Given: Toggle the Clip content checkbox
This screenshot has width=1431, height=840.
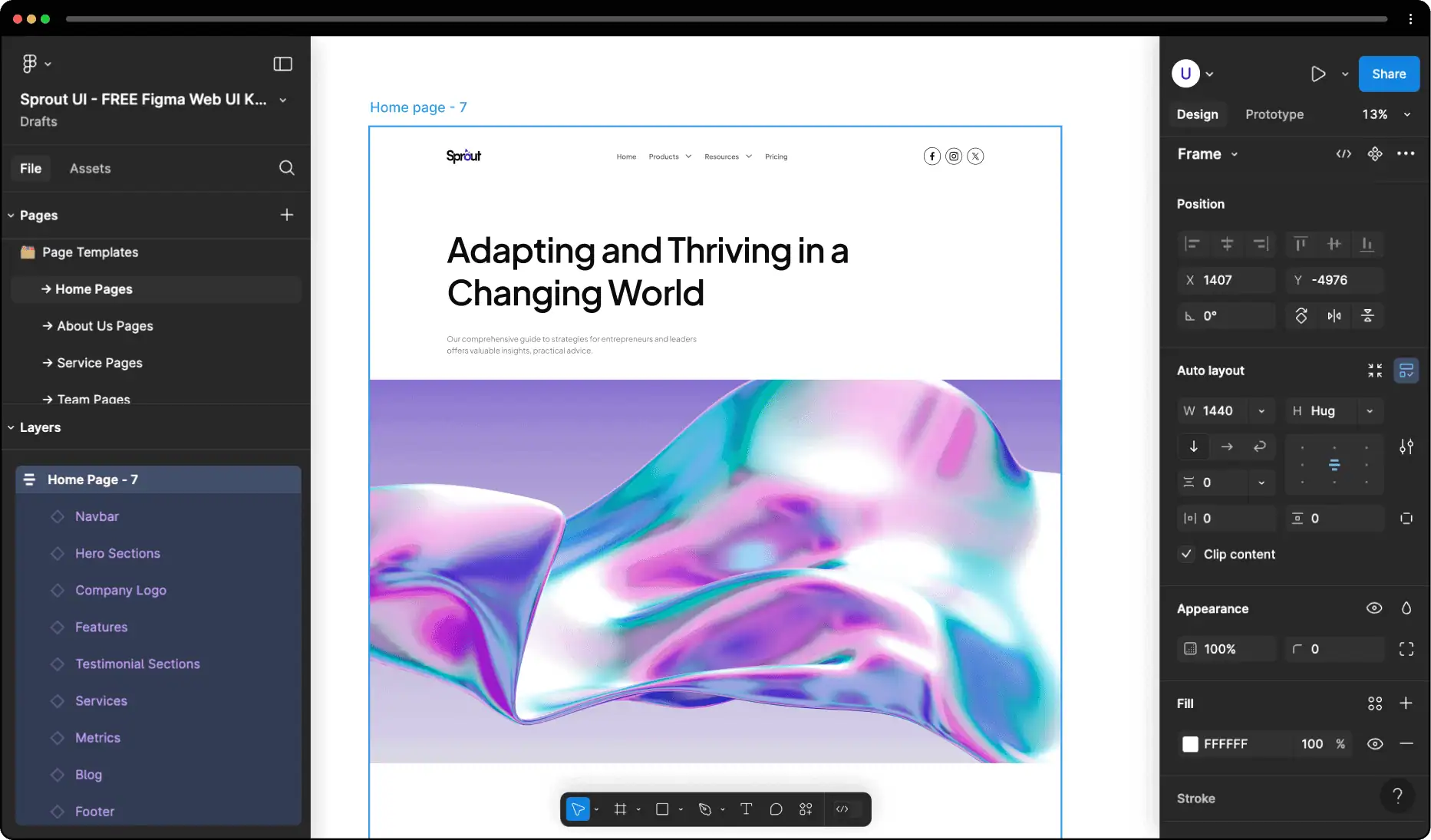Looking at the screenshot, I should click(x=1186, y=554).
